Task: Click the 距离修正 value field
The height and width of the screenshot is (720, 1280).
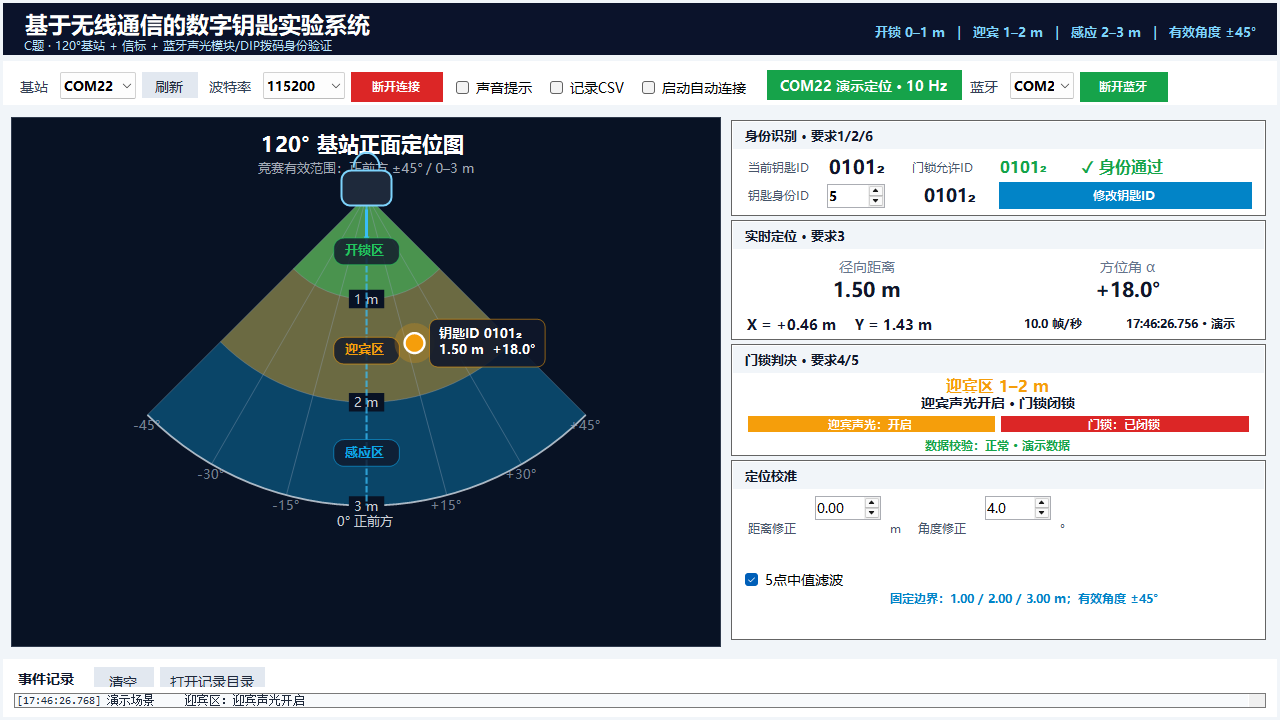Action: tap(840, 508)
